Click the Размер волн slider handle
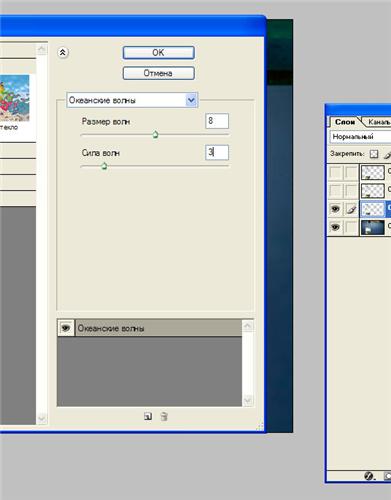 coord(155,135)
